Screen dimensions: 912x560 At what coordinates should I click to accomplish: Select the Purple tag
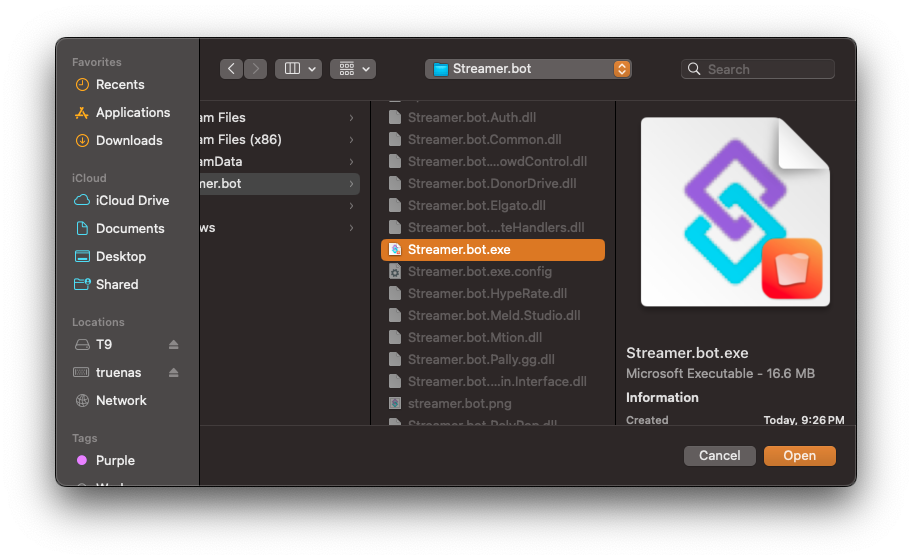pos(115,461)
